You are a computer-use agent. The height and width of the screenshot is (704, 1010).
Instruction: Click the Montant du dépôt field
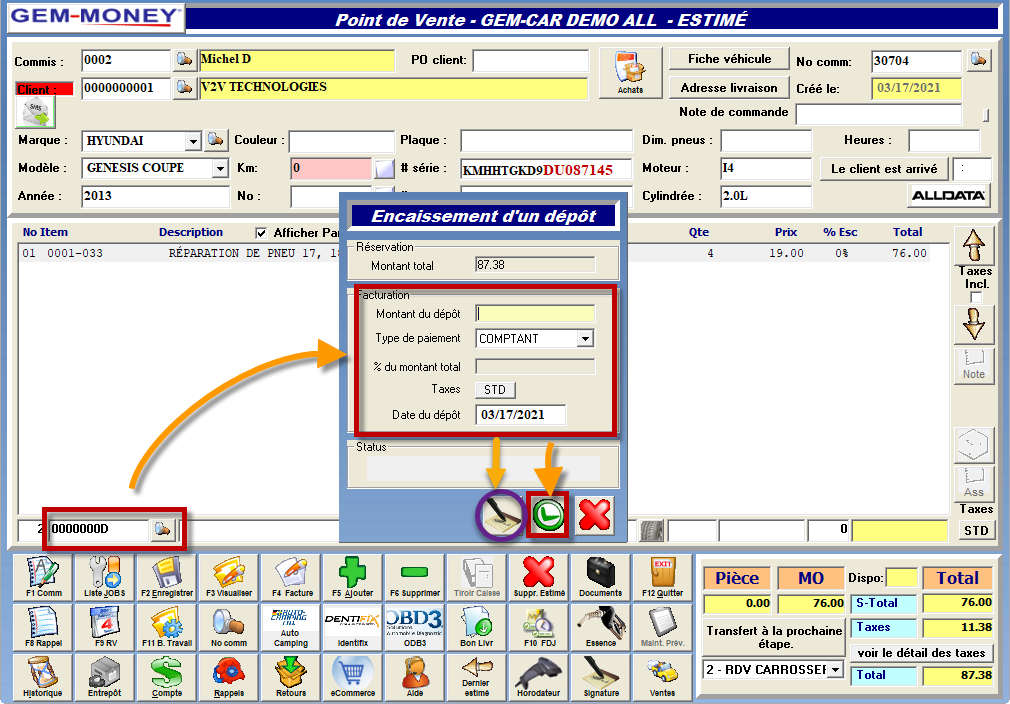click(x=535, y=314)
